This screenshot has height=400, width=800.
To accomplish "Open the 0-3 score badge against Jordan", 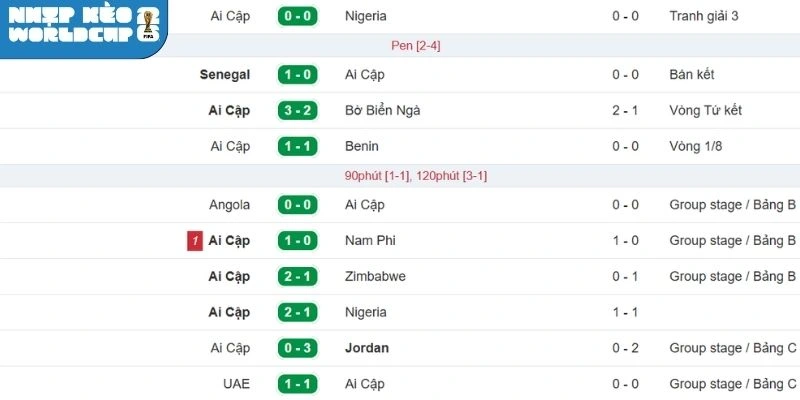I will pos(296,348).
